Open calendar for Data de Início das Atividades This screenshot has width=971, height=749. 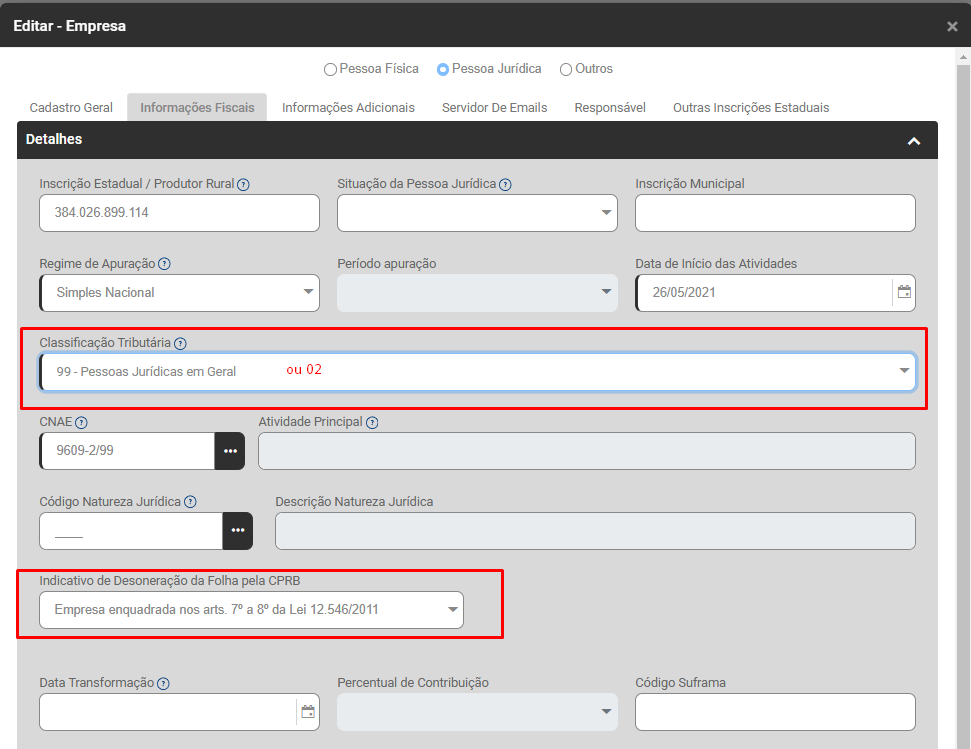click(904, 293)
